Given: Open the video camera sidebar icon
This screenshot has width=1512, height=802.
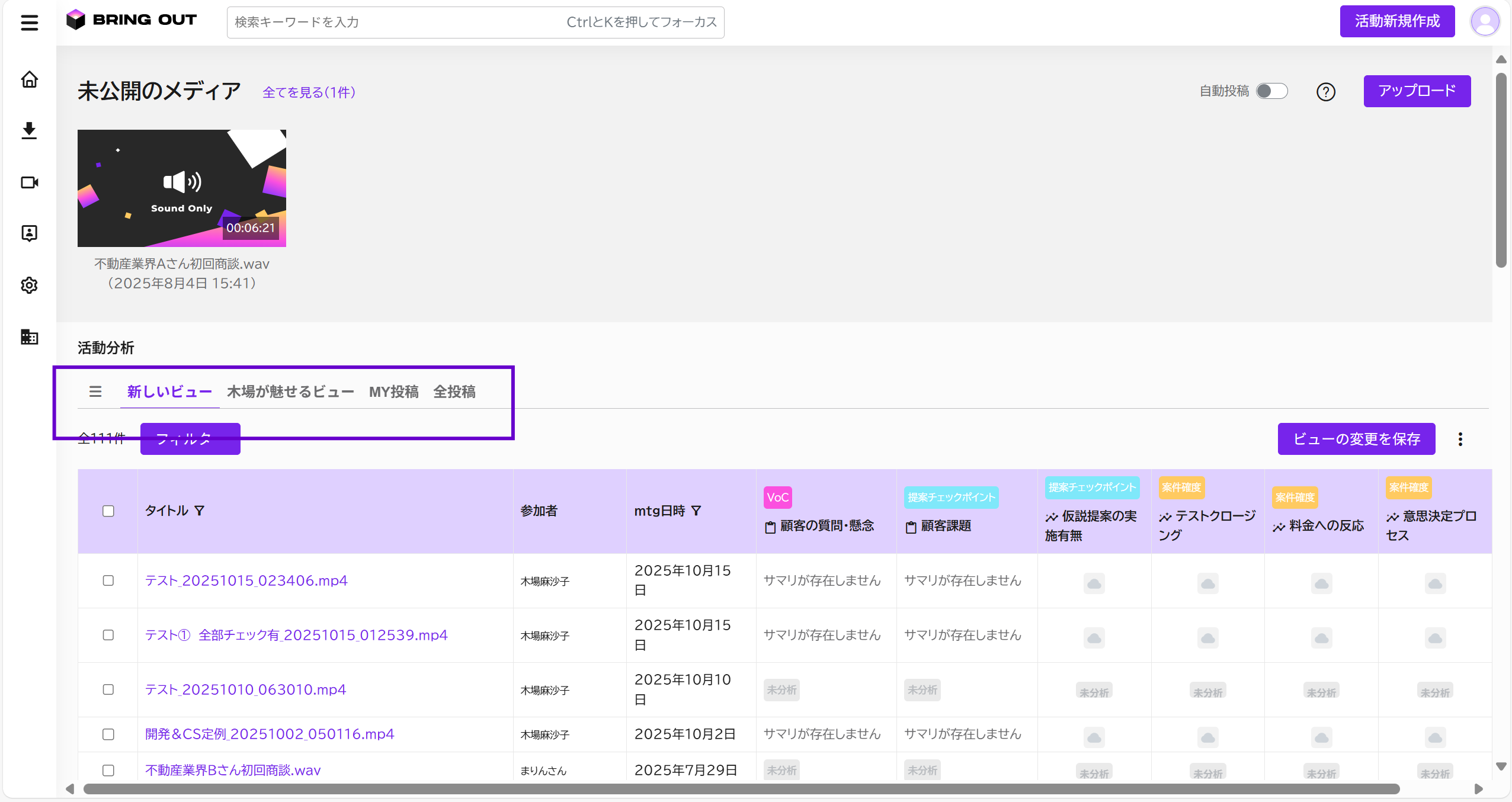Looking at the screenshot, I should (x=29, y=182).
